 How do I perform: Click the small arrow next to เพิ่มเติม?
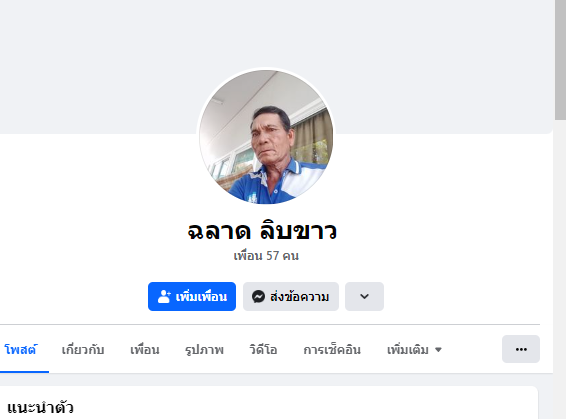point(438,350)
